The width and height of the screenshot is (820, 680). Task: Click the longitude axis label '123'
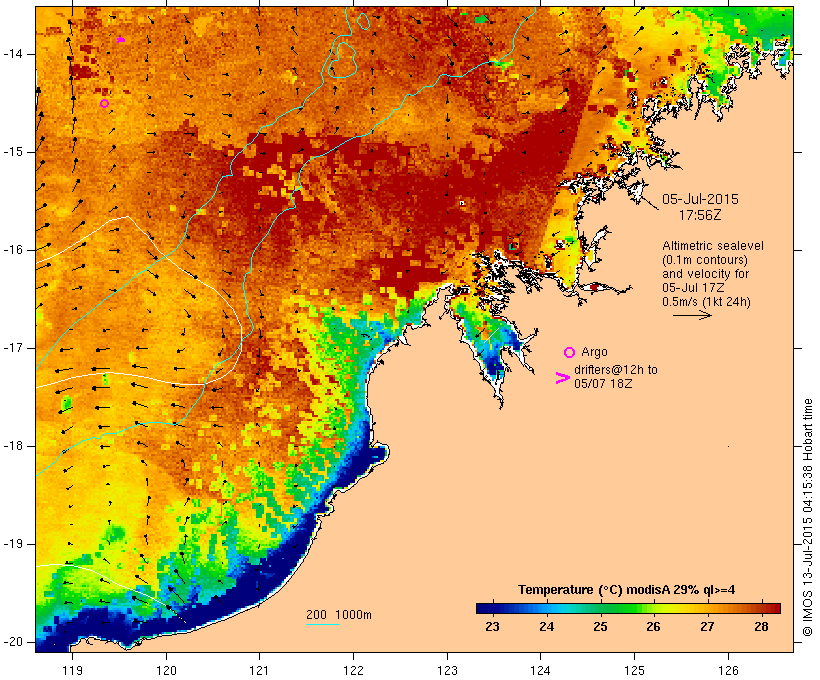pyautogui.click(x=447, y=670)
